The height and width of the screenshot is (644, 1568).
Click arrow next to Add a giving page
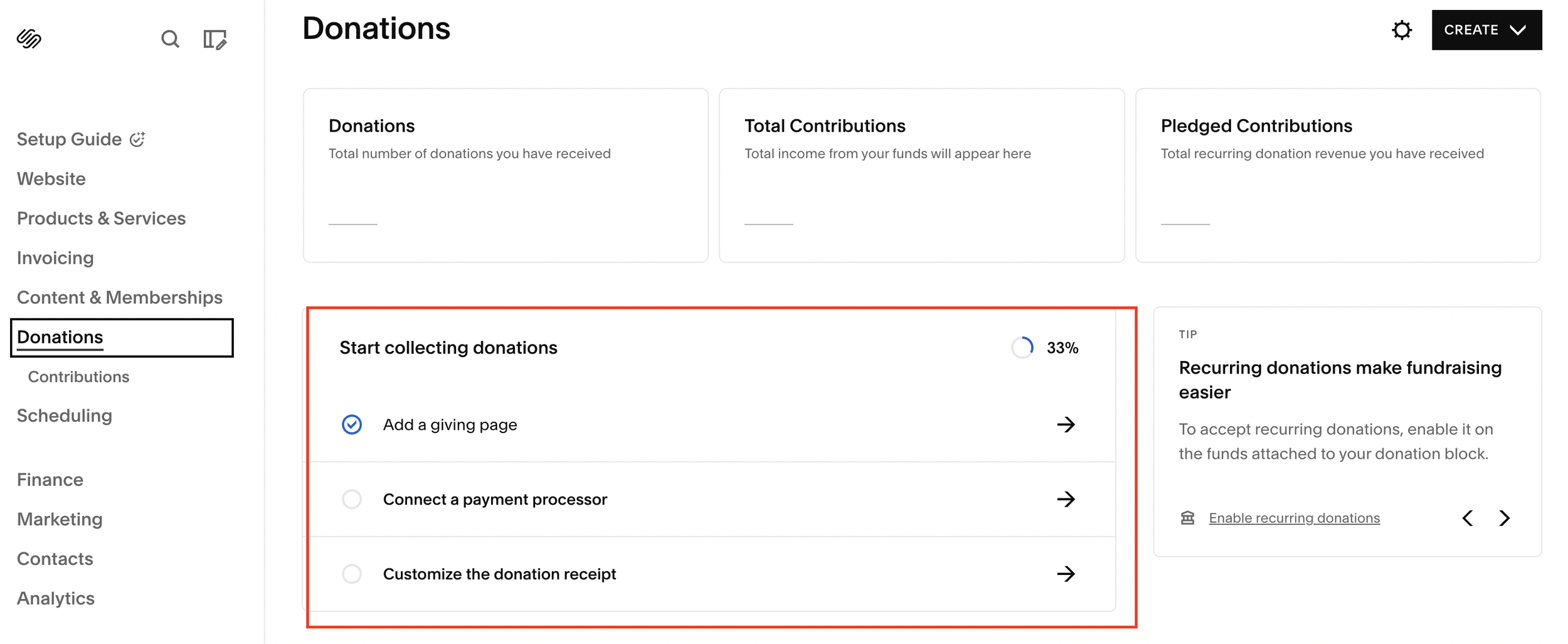(1066, 425)
